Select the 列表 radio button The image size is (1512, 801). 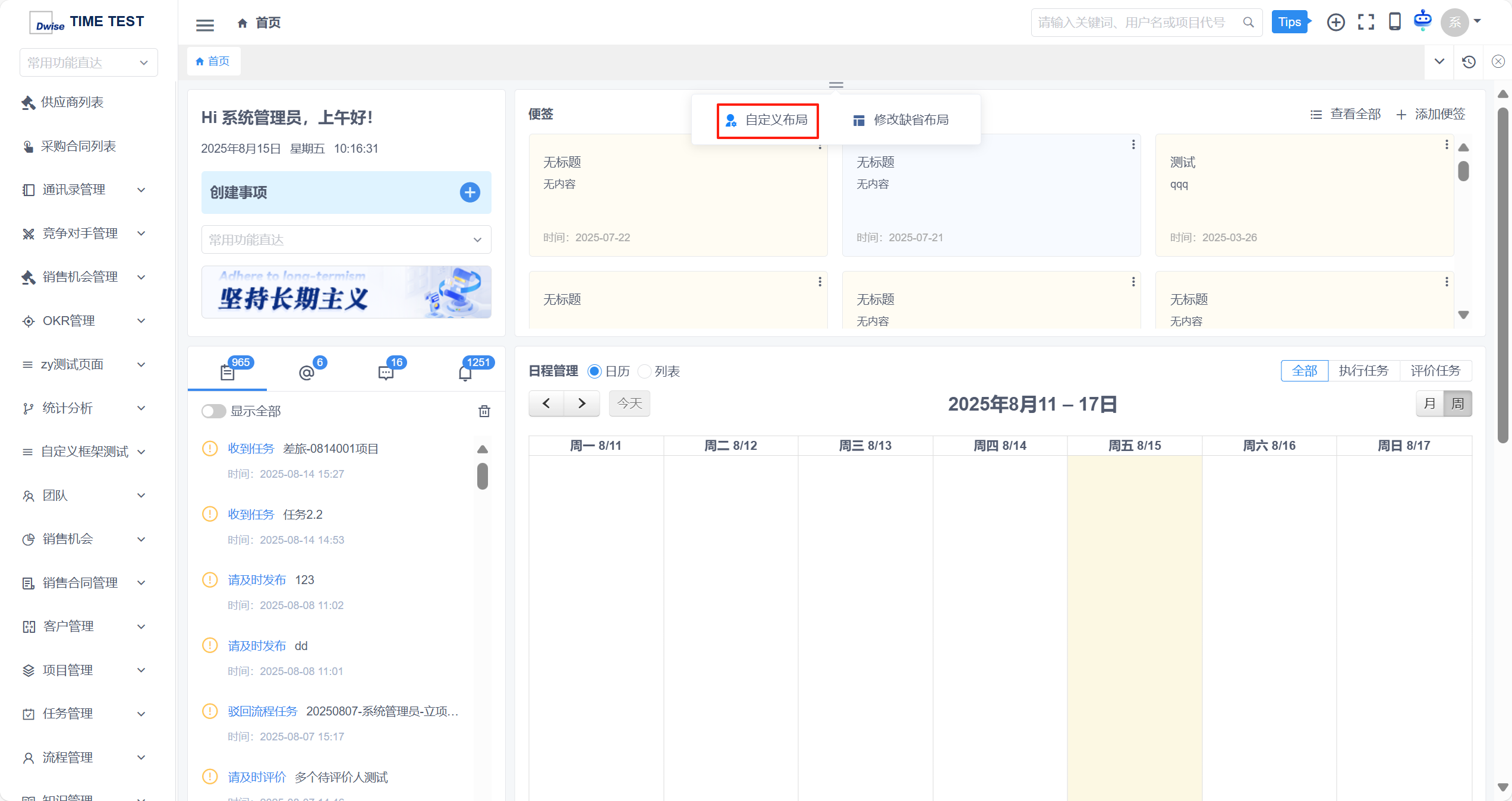point(644,371)
